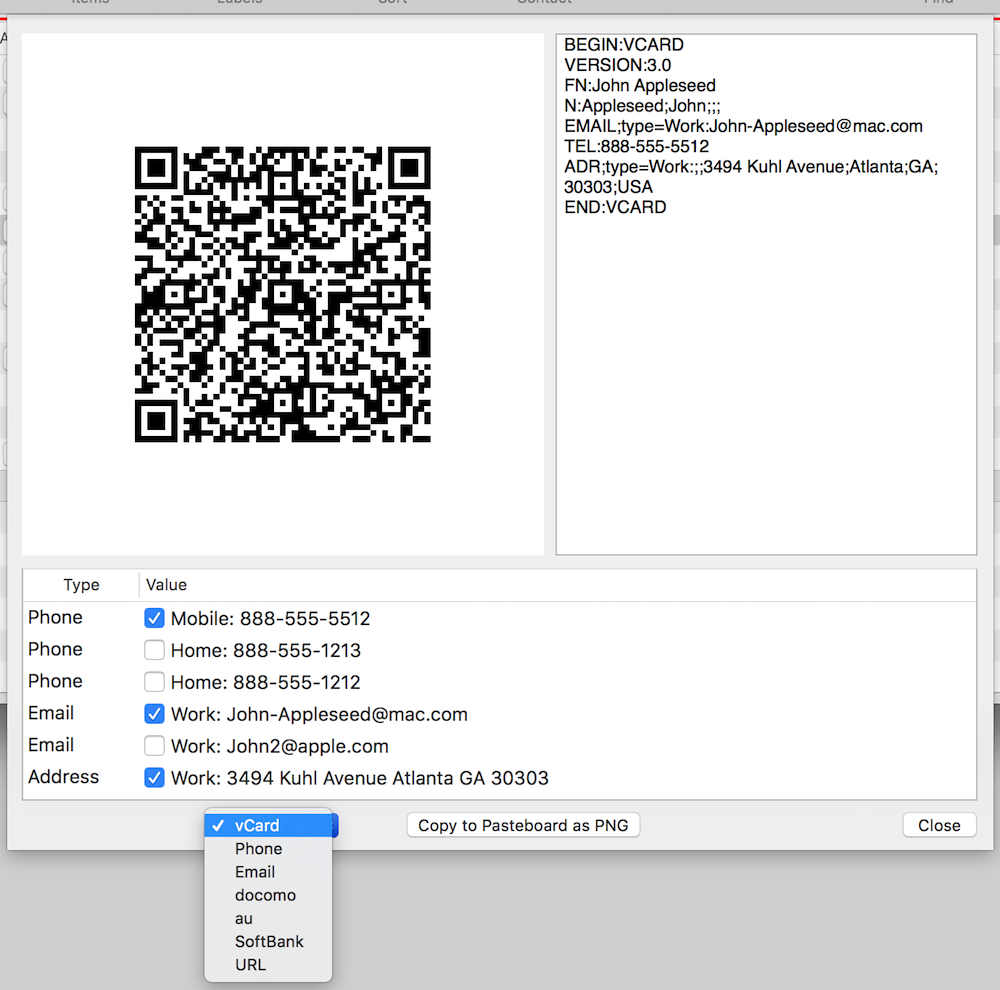Screen dimensions: 1000x990
Task: Select Phone from the format popup menu
Action: click(268, 848)
